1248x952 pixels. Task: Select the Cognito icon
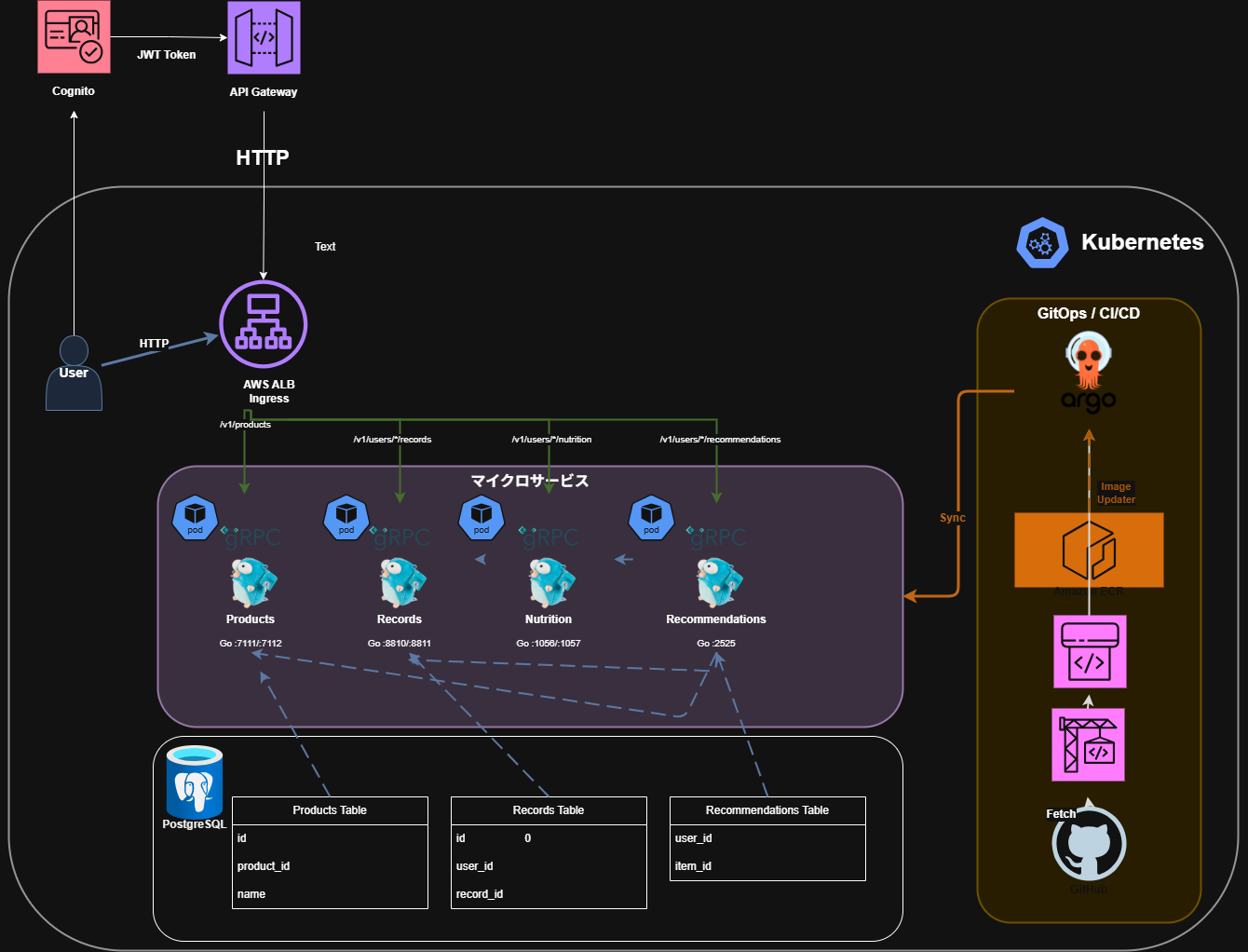point(74,37)
